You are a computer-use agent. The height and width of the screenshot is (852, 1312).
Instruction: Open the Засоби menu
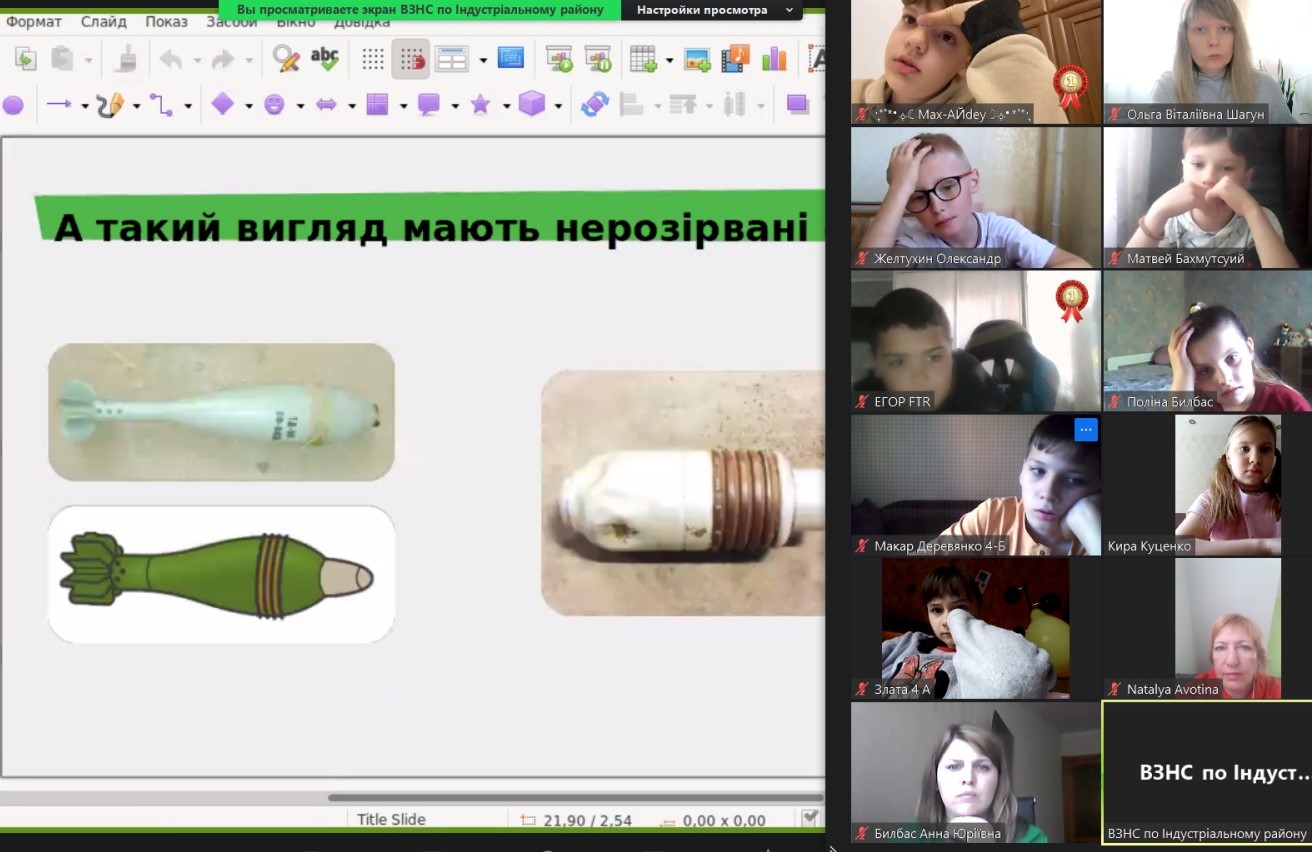(x=231, y=21)
